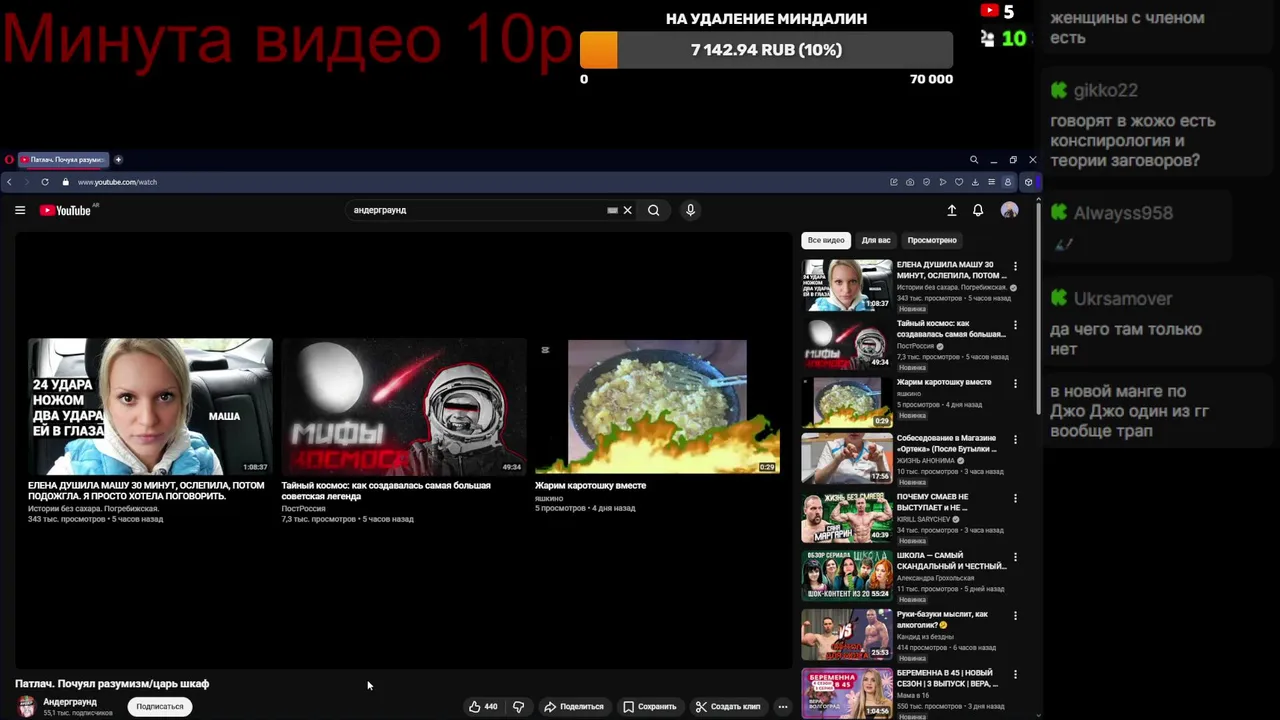Open a new browser tab

(x=118, y=160)
